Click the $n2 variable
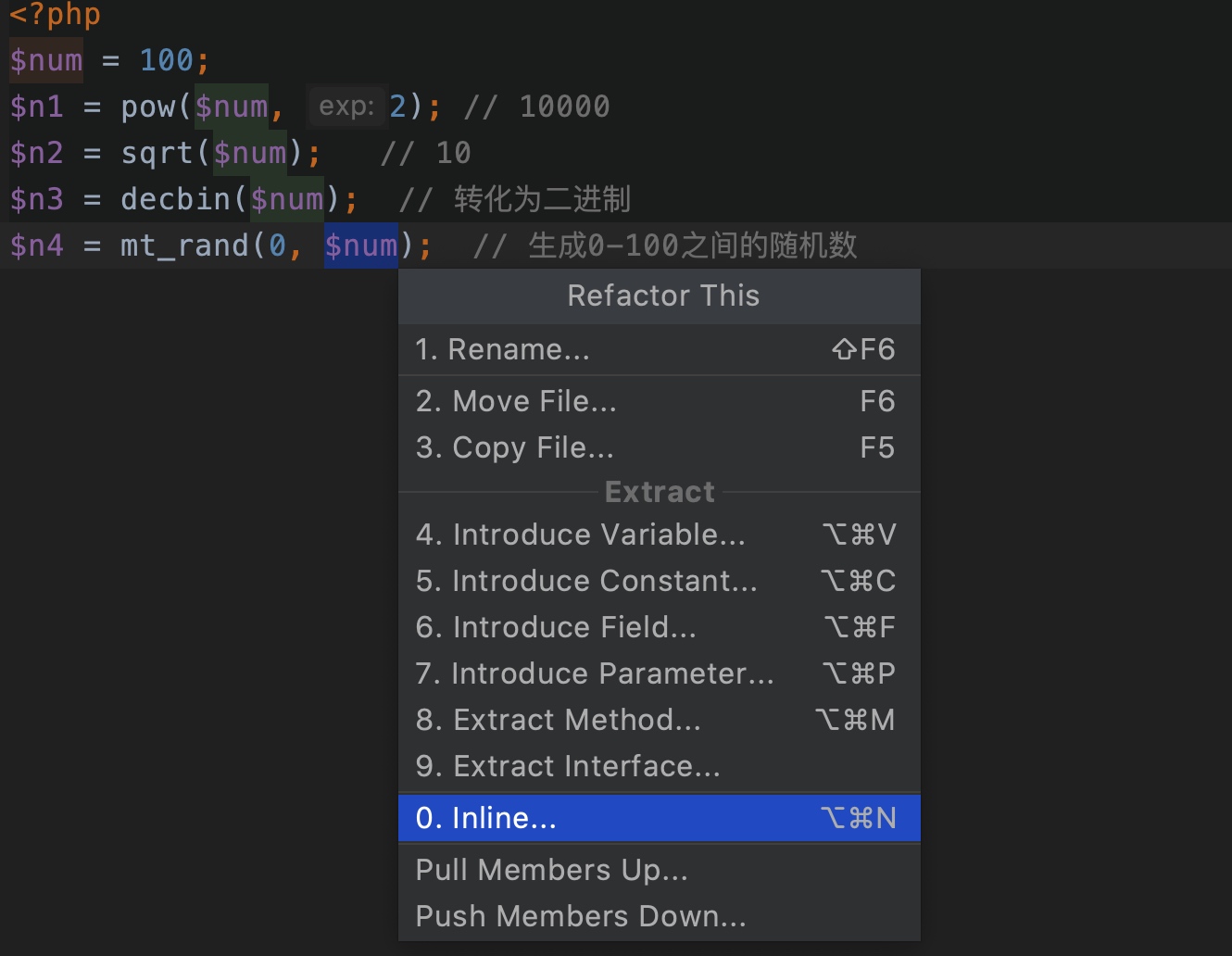Screen dimensions: 1232x956 37,153
